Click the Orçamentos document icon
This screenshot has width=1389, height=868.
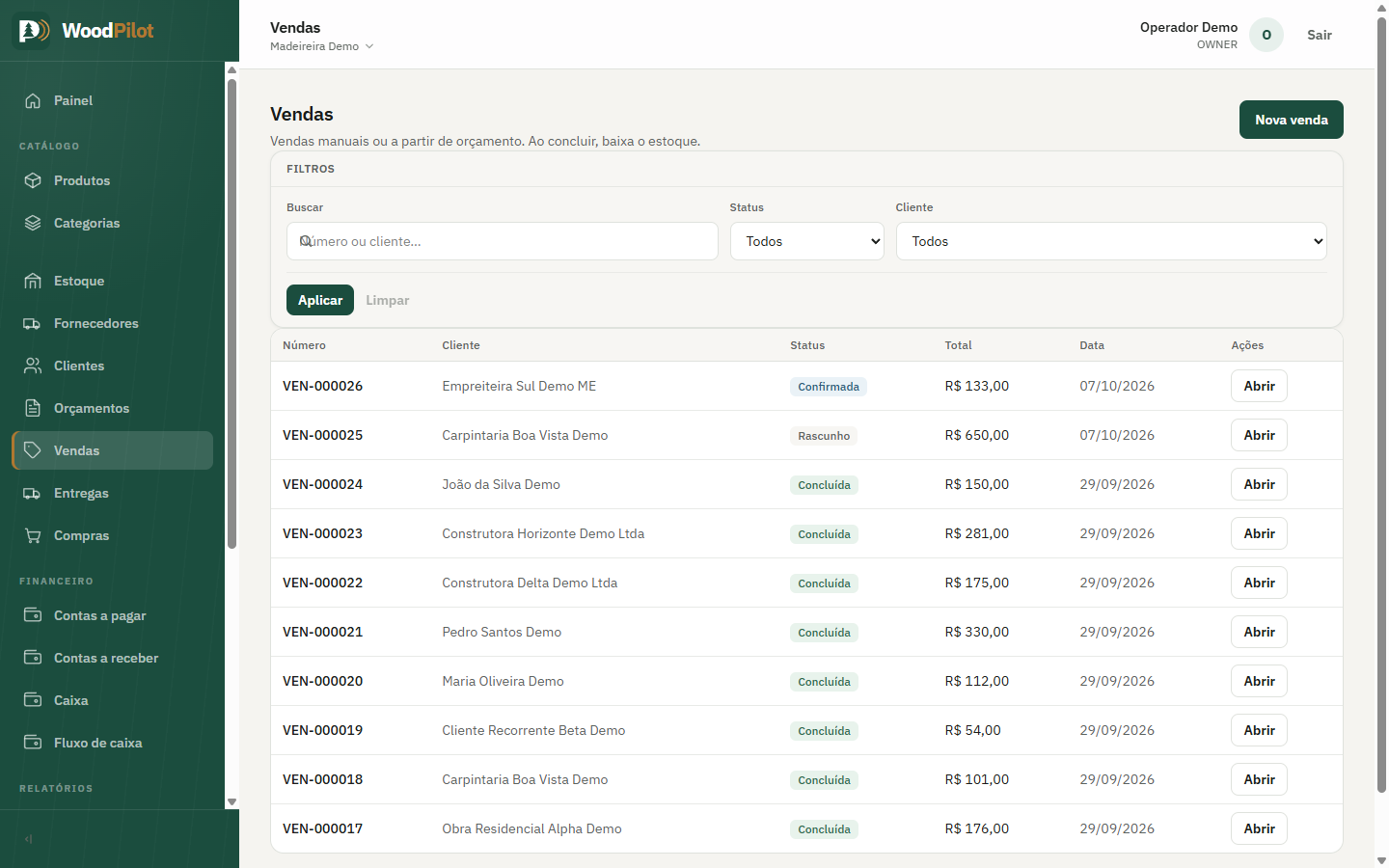click(x=33, y=408)
